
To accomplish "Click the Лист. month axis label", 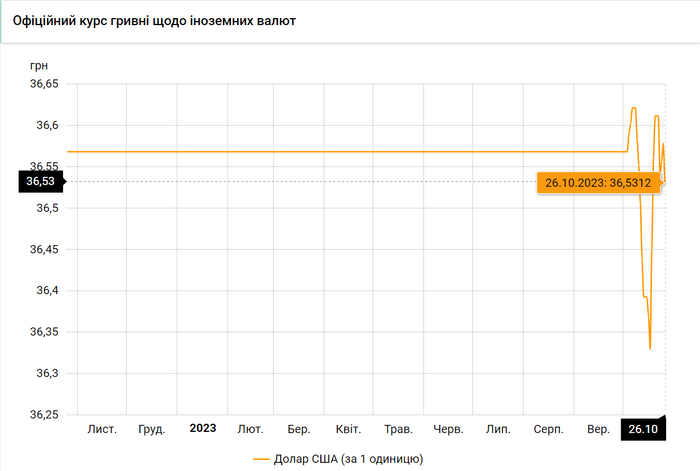I will [102, 429].
